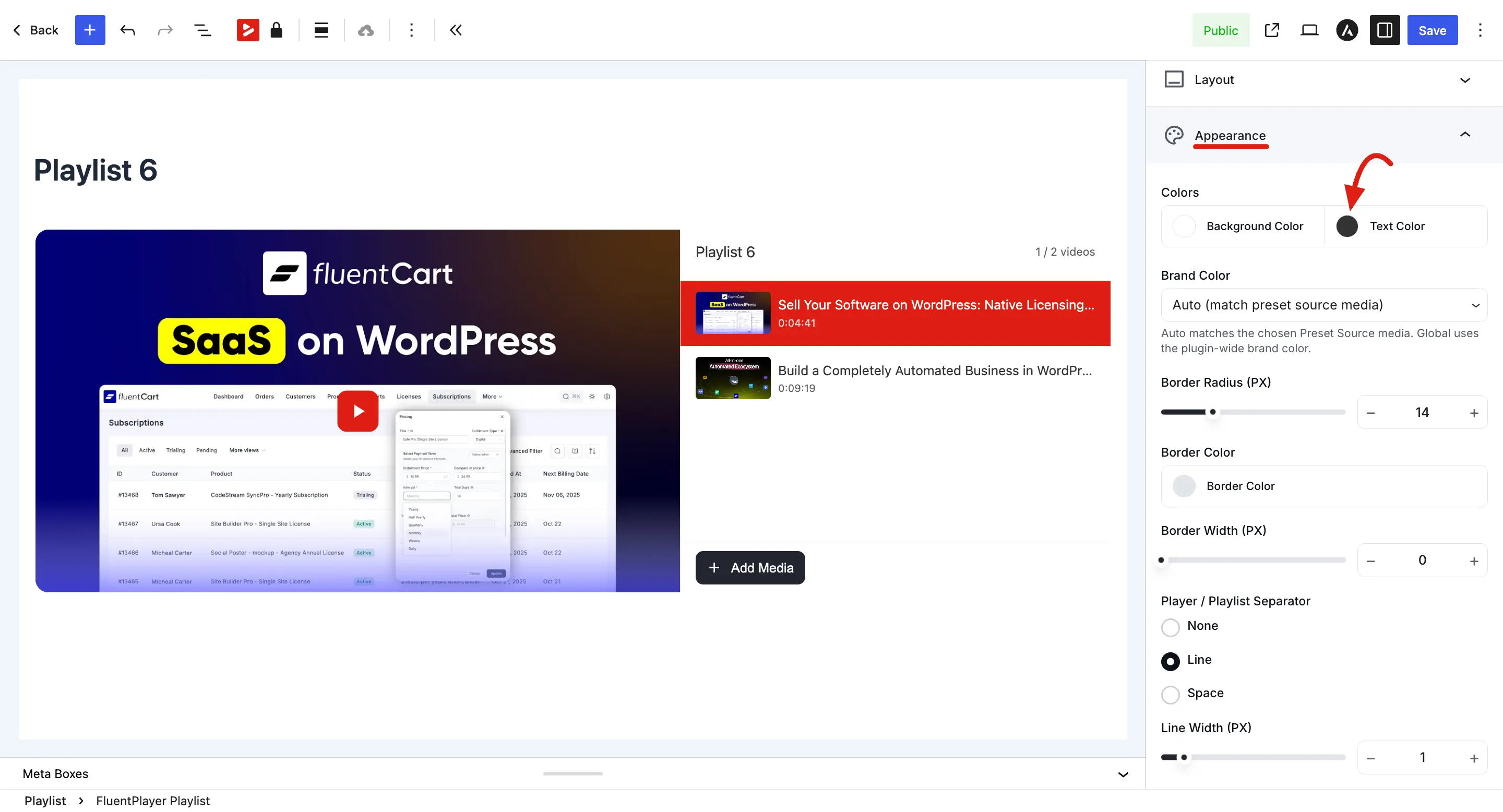
Task: Click the meta boxes resize handle bar
Action: pyautogui.click(x=572, y=773)
